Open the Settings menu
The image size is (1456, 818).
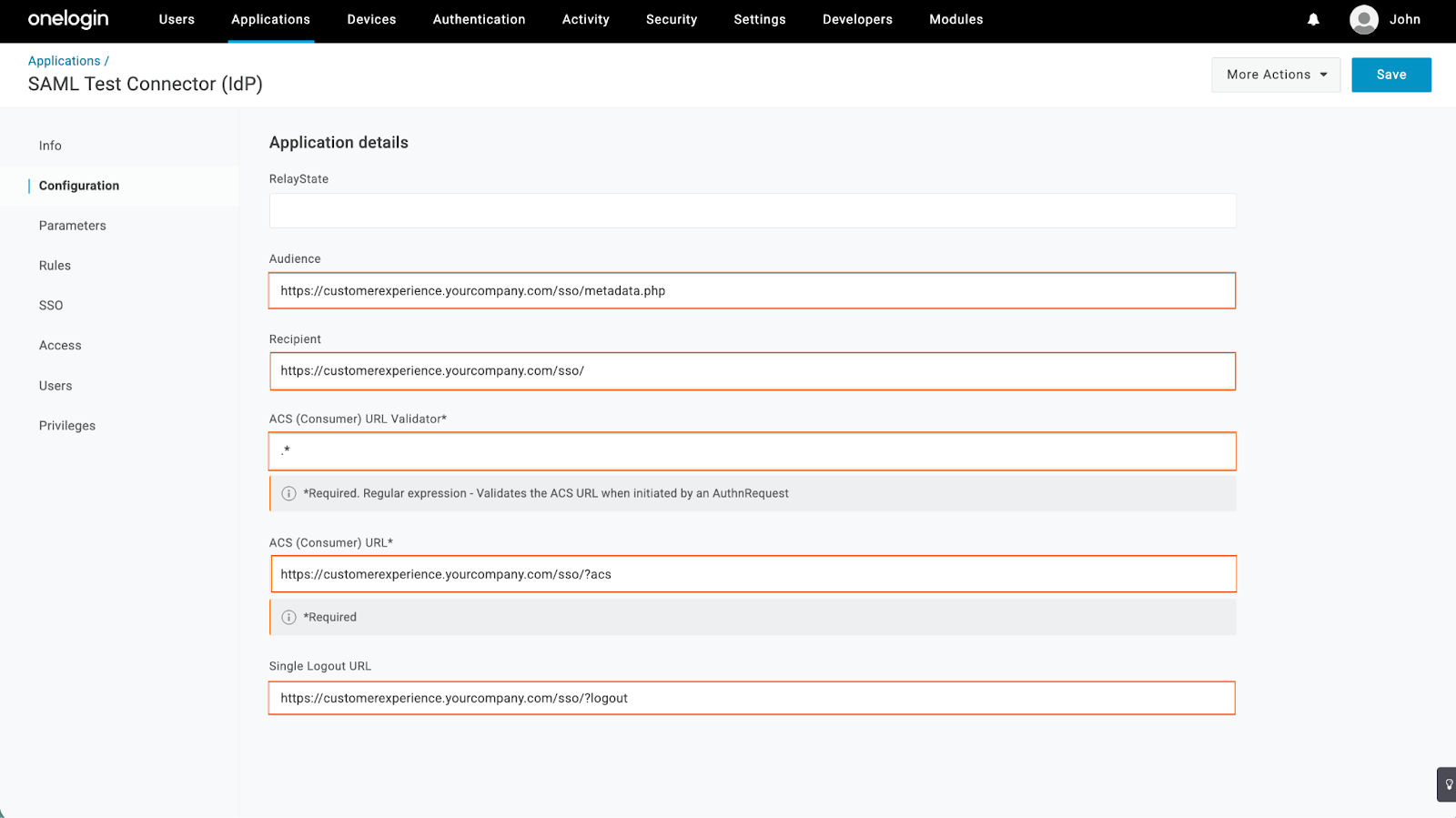point(760,19)
